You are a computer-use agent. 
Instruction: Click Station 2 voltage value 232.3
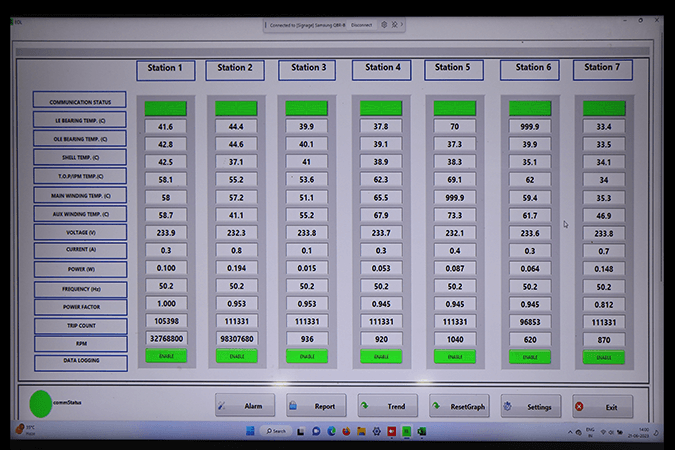(x=236, y=233)
